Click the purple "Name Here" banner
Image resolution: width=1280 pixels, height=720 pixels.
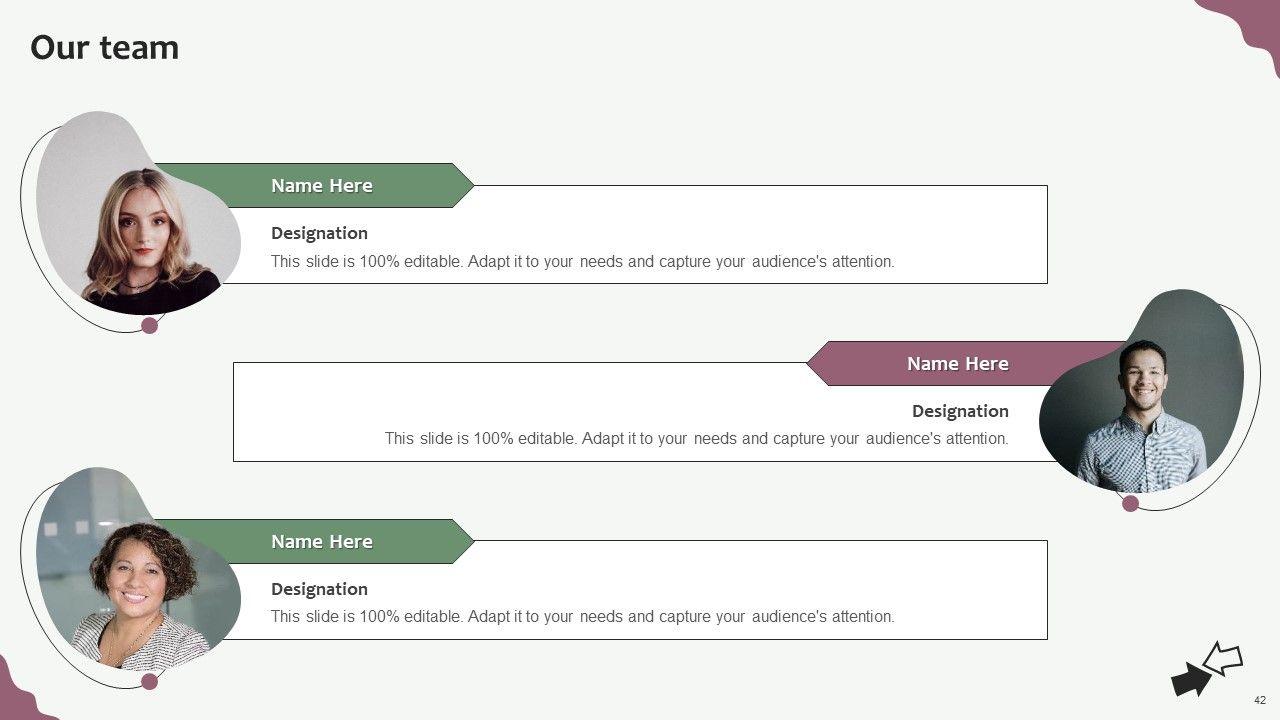(x=957, y=364)
